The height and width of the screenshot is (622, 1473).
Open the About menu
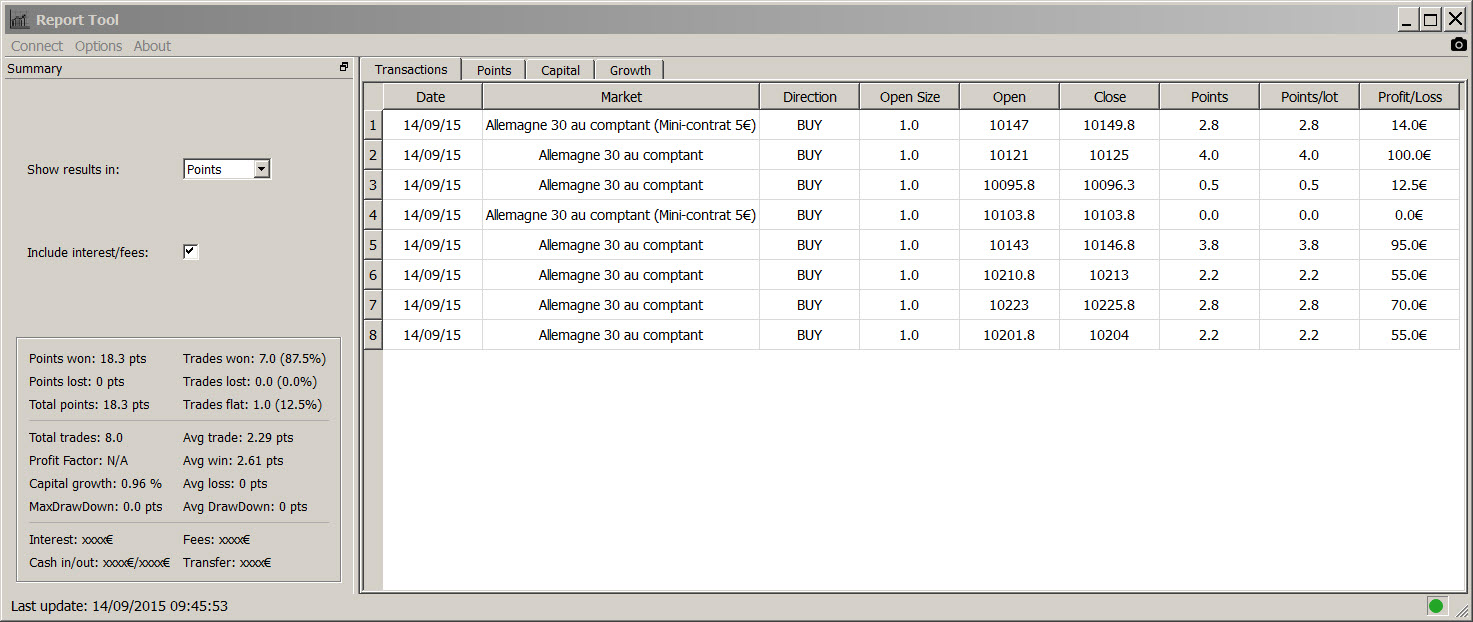click(x=152, y=46)
